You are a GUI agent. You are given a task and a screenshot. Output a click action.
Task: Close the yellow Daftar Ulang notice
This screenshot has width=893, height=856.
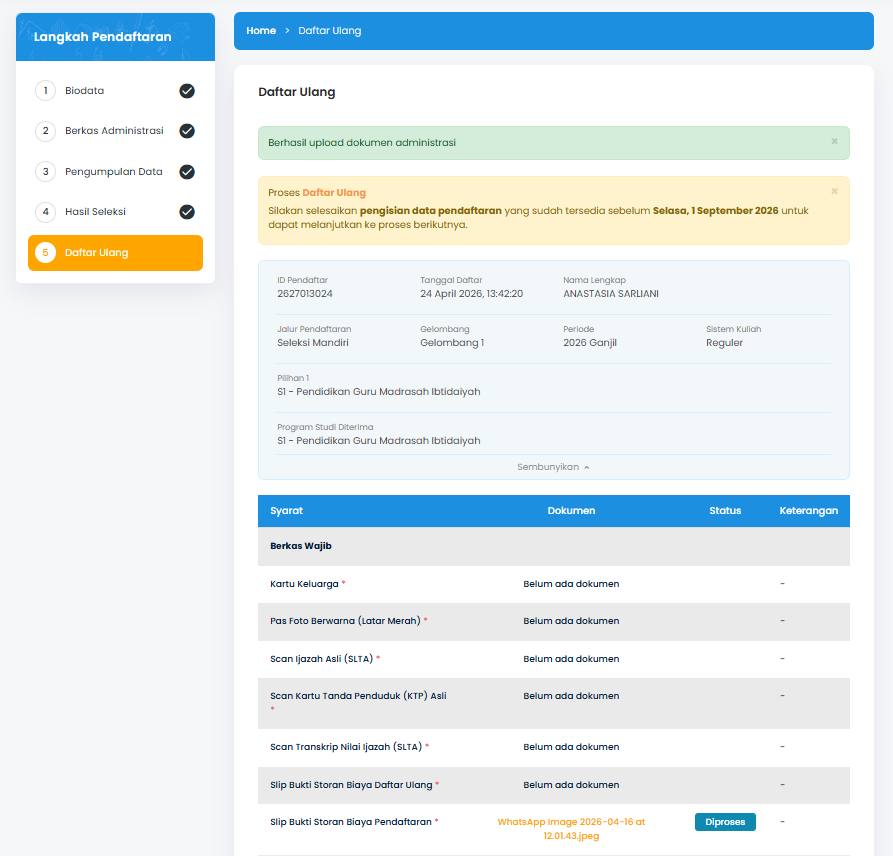(834, 192)
